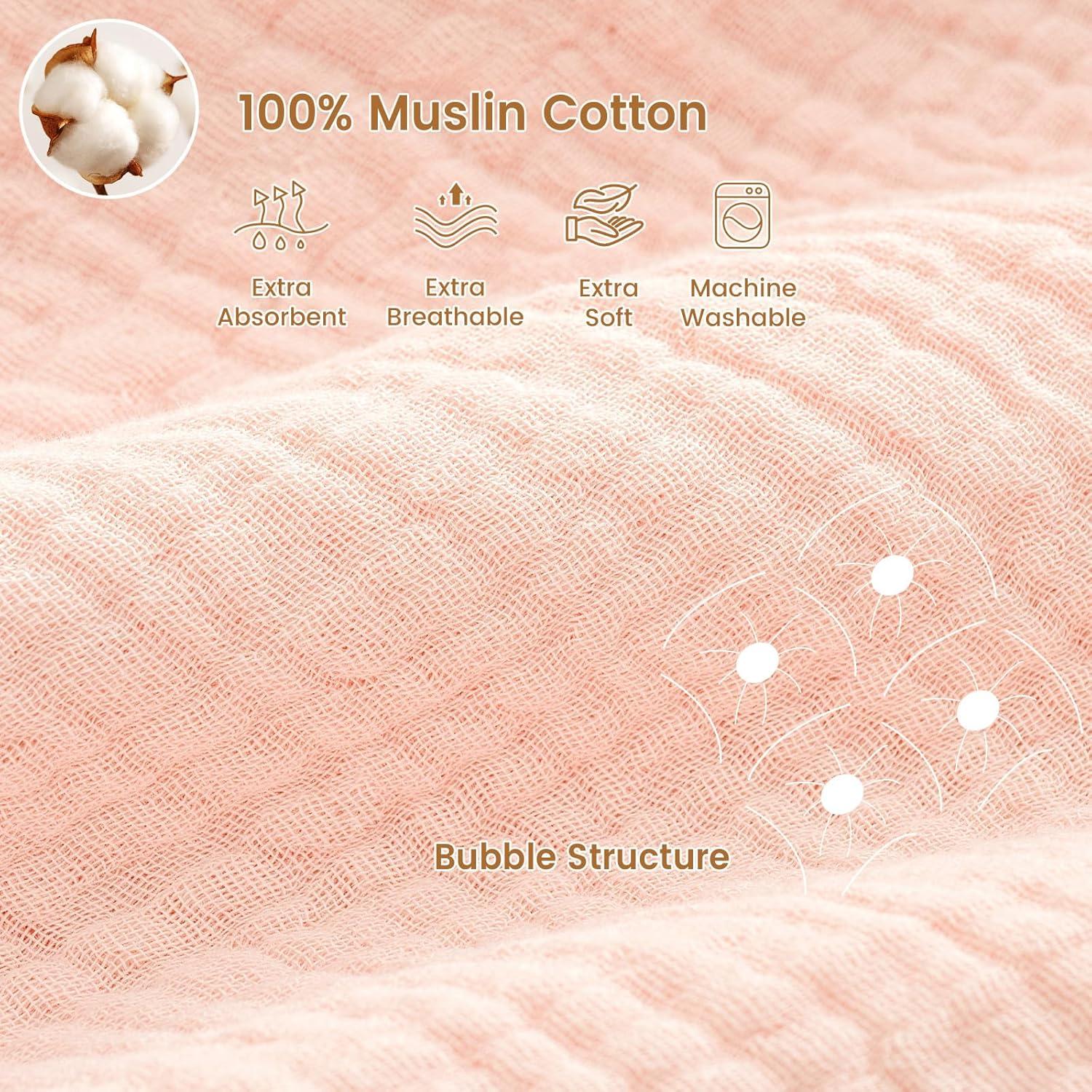Click the Extra Soft label text
This screenshot has width=1092, height=1092.
pyautogui.click(x=609, y=302)
